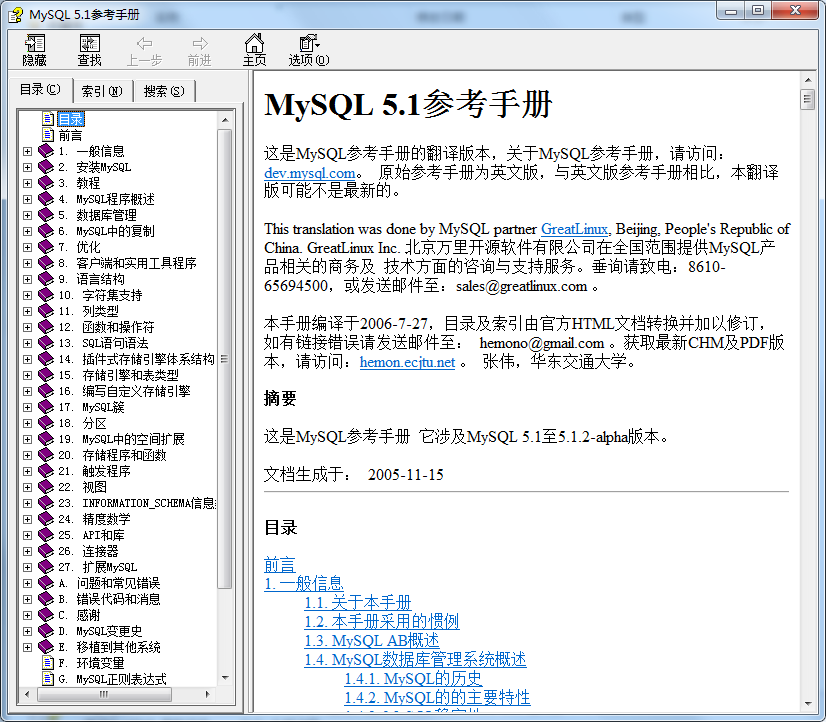Click the 查找 (Find) toolbar icon
Image resolution: width=826 pixels, height=722 pixels.
(90, 49)
